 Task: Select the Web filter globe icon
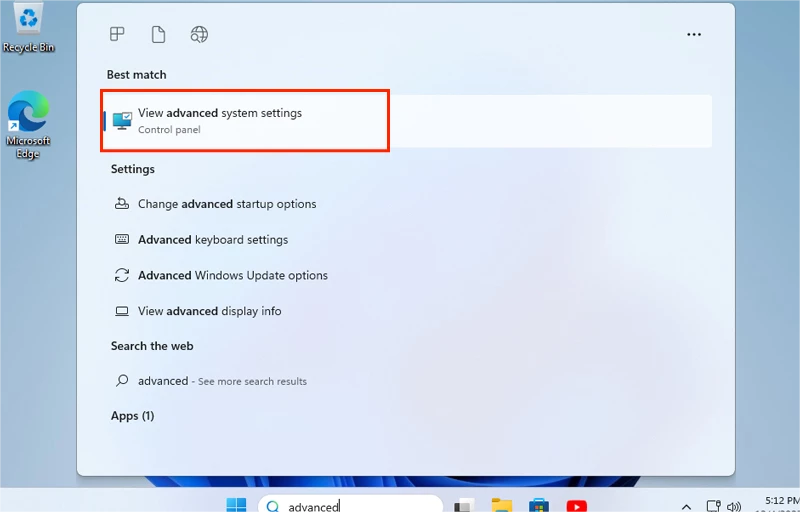[199, 35]
